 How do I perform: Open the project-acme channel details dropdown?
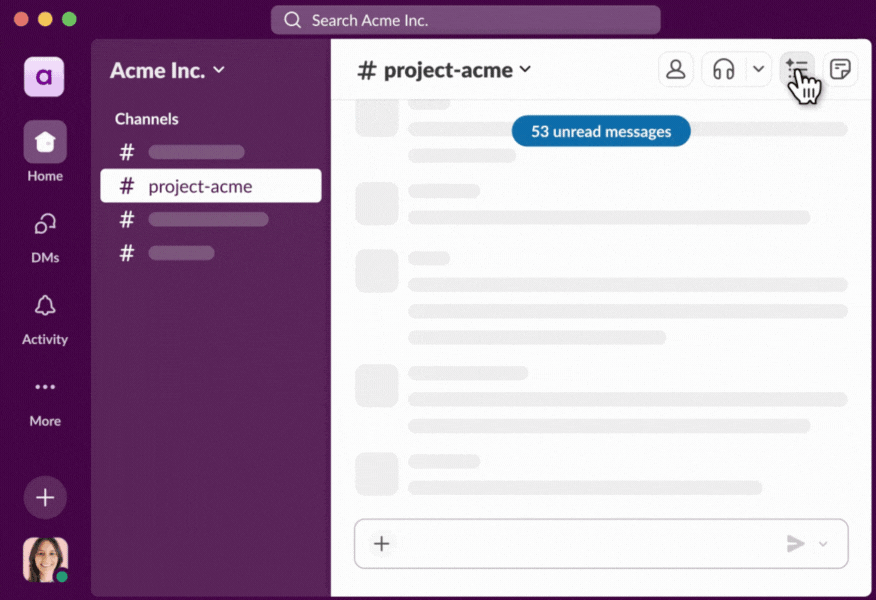pos(525,70)
